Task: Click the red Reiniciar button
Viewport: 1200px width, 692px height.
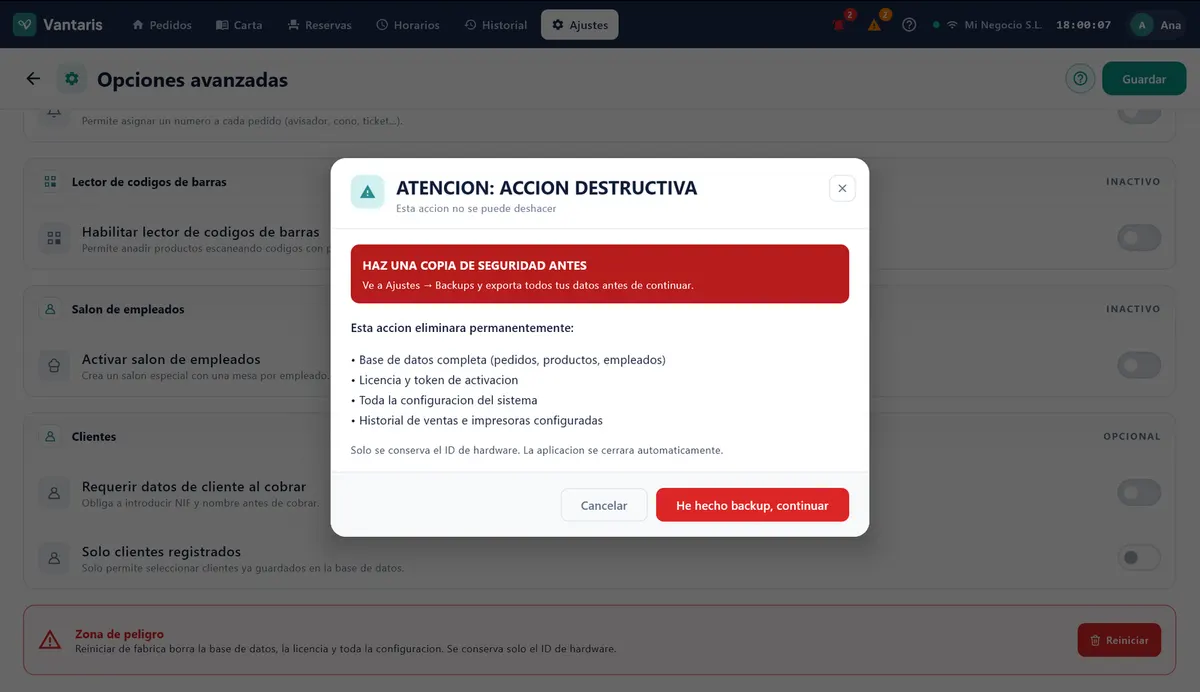Action: pos(1119,640)
